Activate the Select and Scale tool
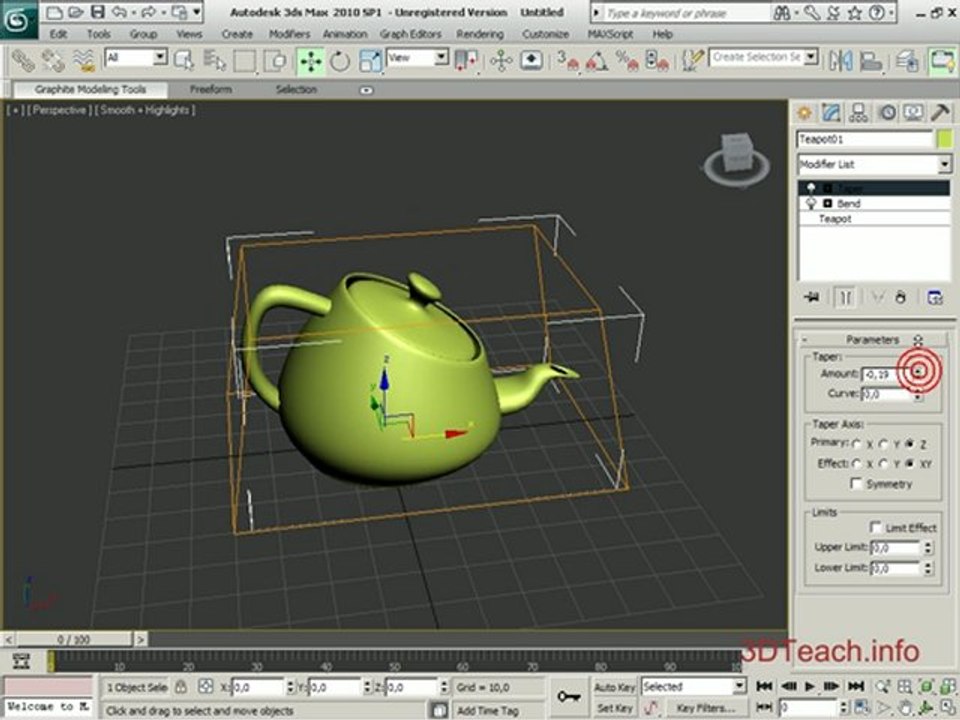960x720 pixels. click(x=370, y=60)
